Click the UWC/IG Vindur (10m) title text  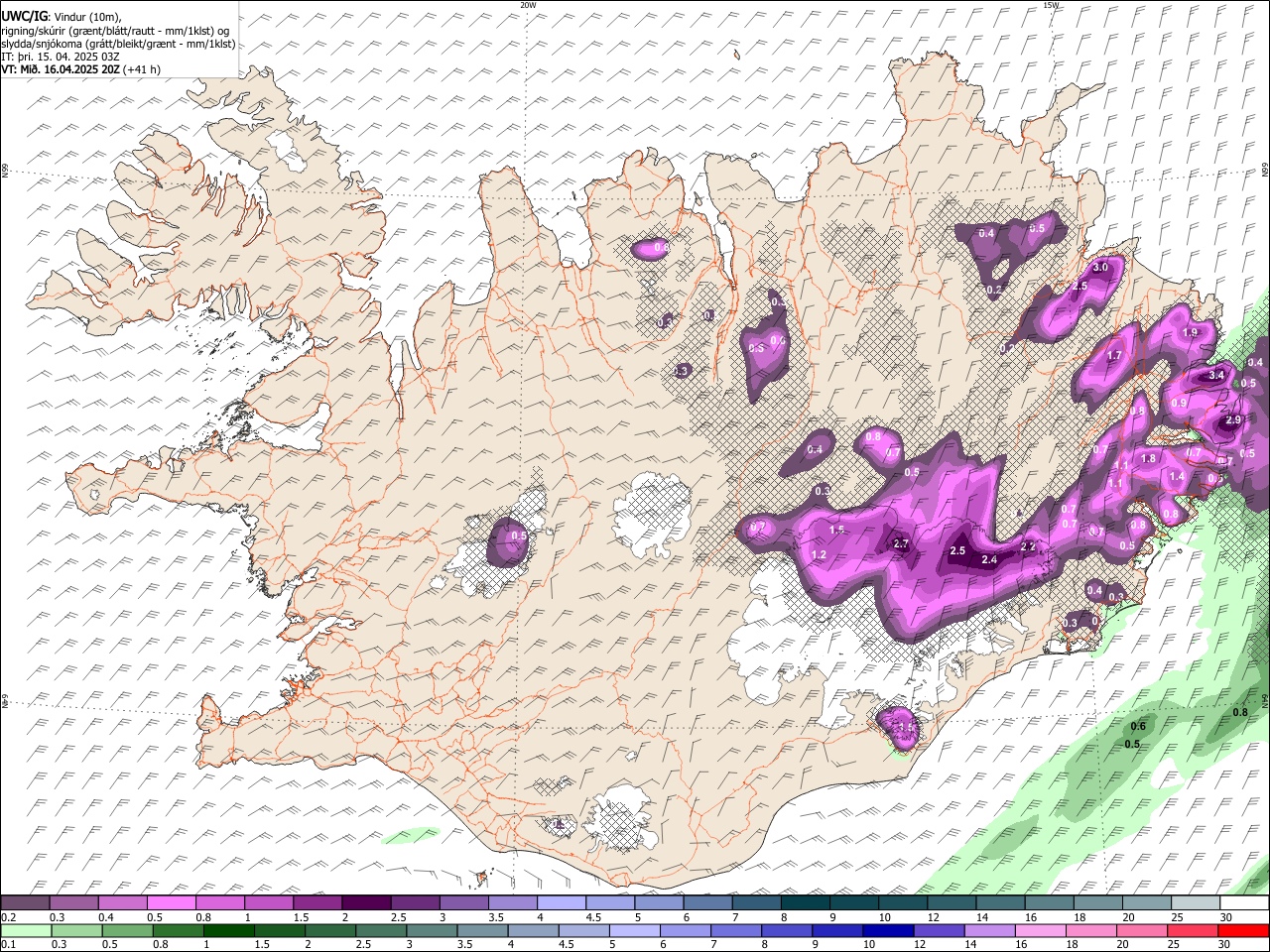point(62,17)
